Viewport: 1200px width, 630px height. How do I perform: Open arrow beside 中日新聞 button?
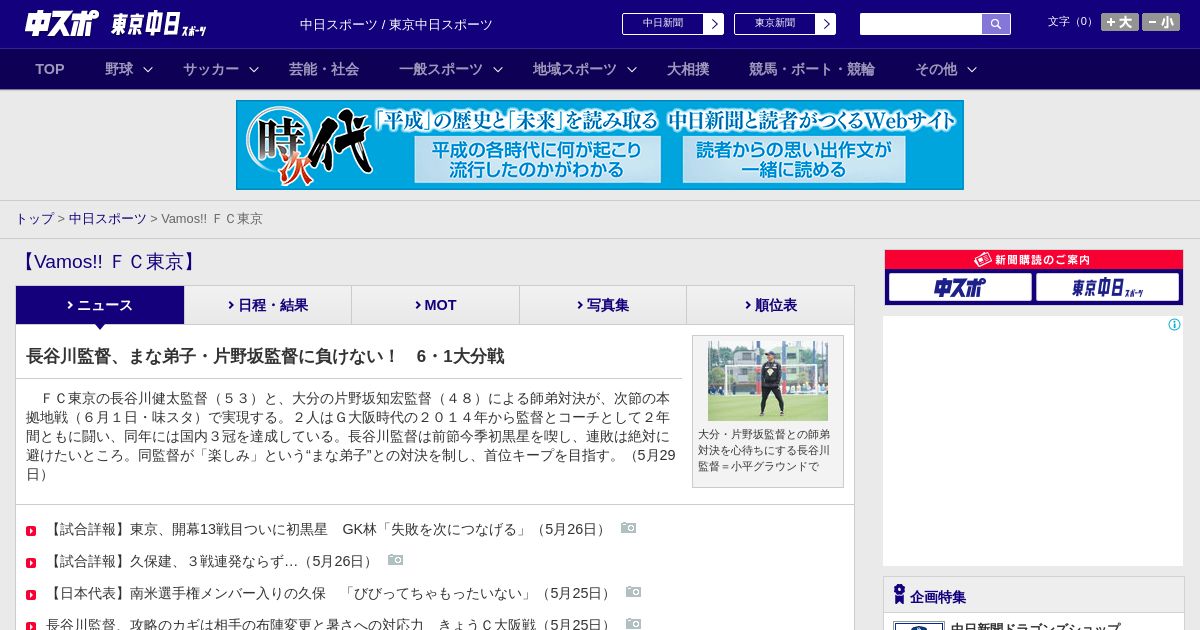coord(714,24)
